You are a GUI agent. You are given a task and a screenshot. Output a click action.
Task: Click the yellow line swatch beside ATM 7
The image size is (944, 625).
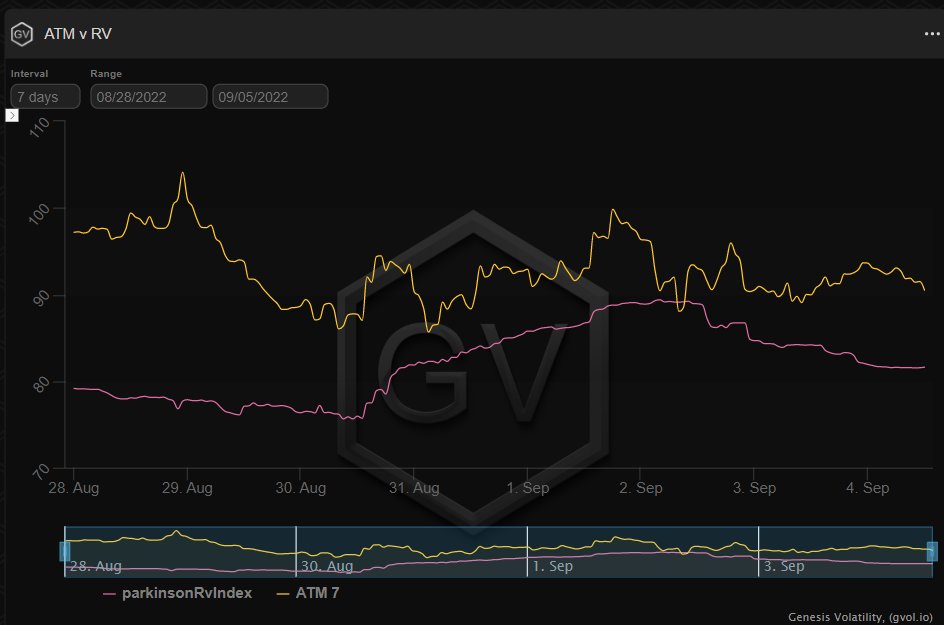tap(281, 594)
